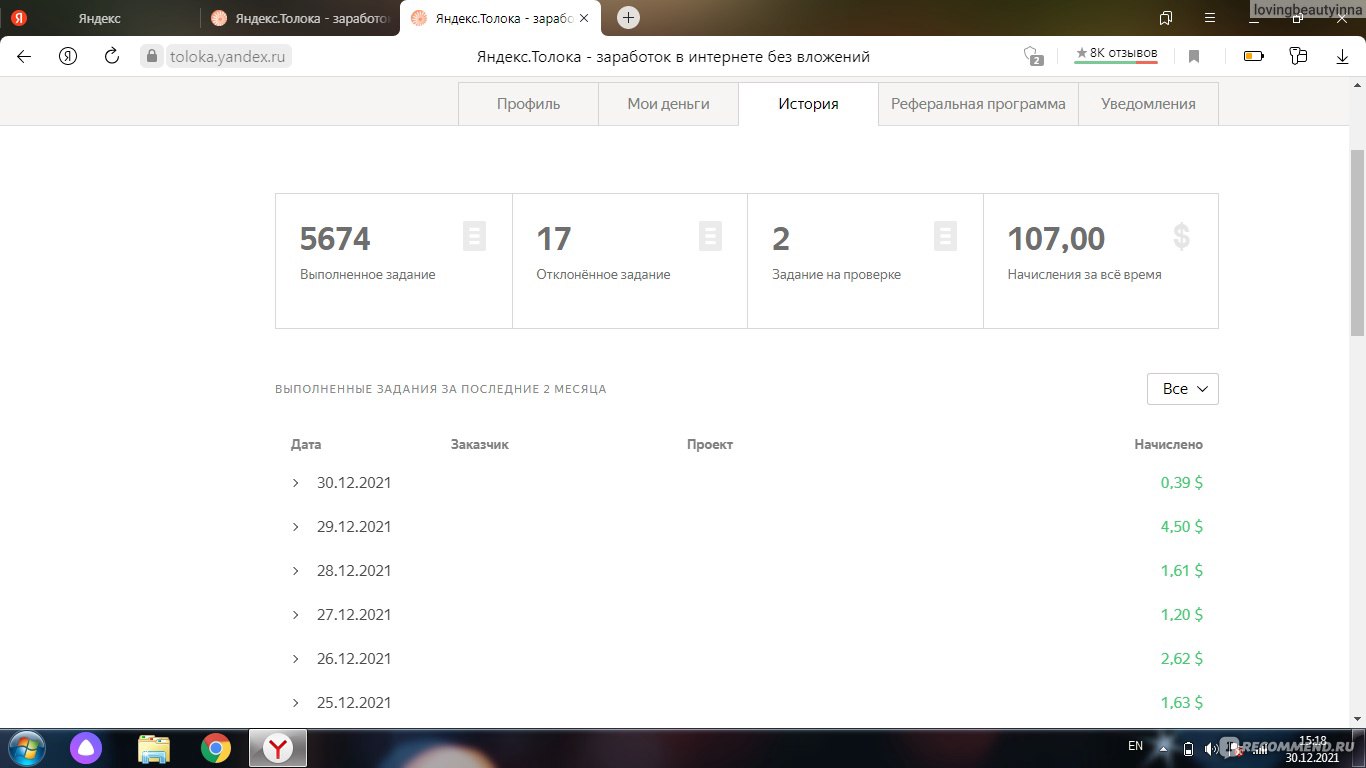This screenshot has height=768, width=1366.
Task: Click the Windows Start orb
Action: 25,748
